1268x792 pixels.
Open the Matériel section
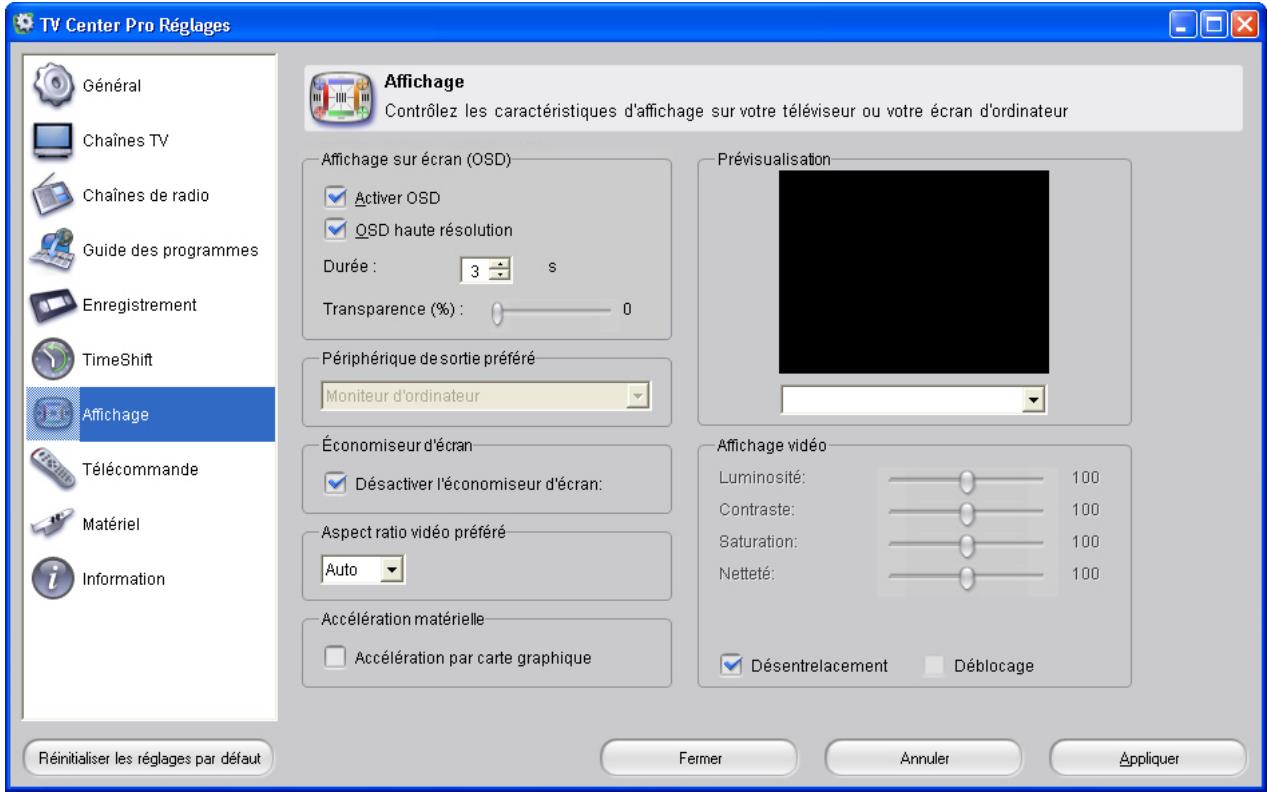pos(148,523)
